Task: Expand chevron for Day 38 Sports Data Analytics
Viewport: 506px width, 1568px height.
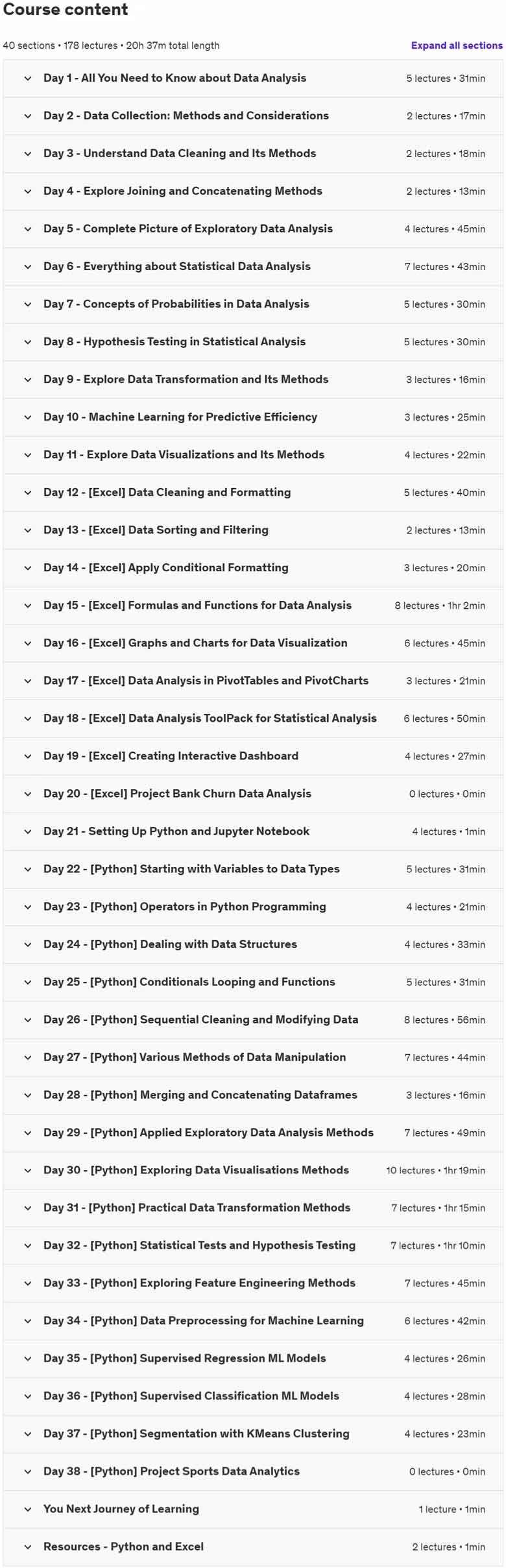Action: click(28, 1471)
